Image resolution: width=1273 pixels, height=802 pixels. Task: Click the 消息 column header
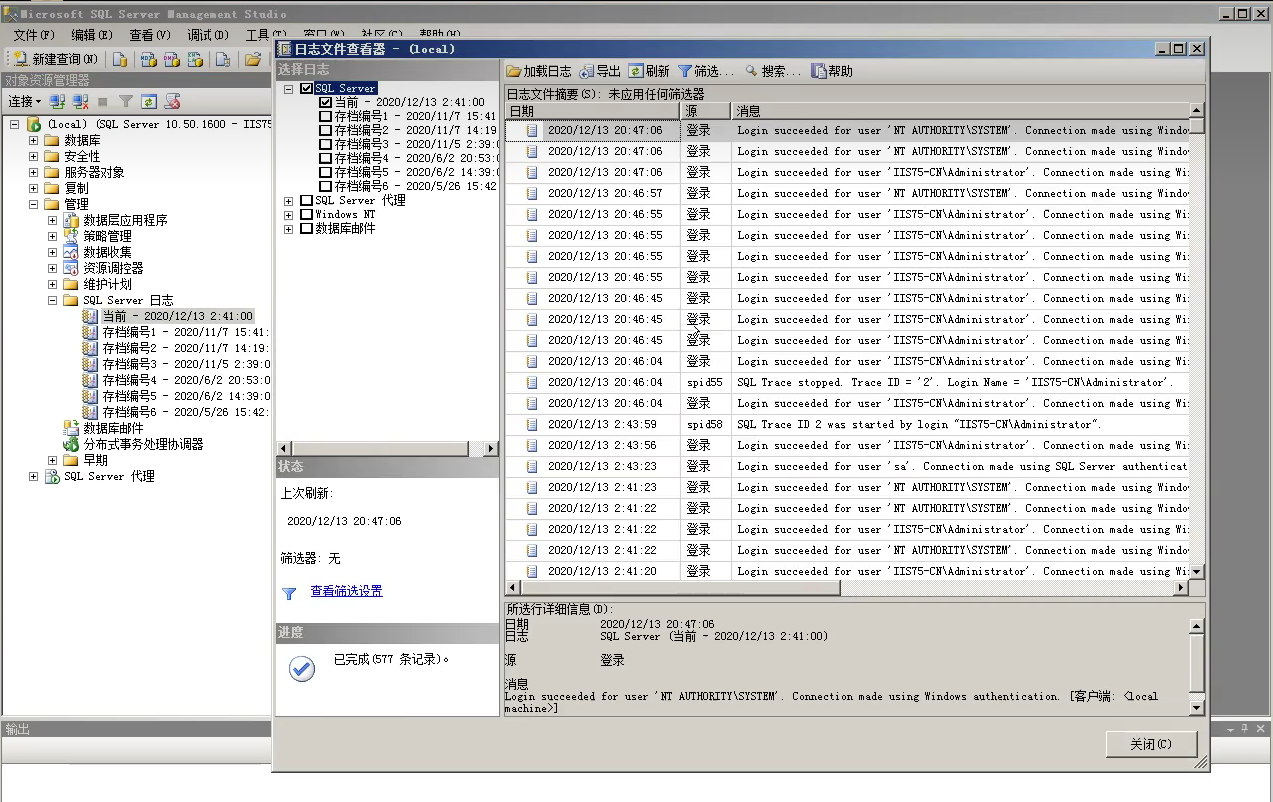click(960, 111)
